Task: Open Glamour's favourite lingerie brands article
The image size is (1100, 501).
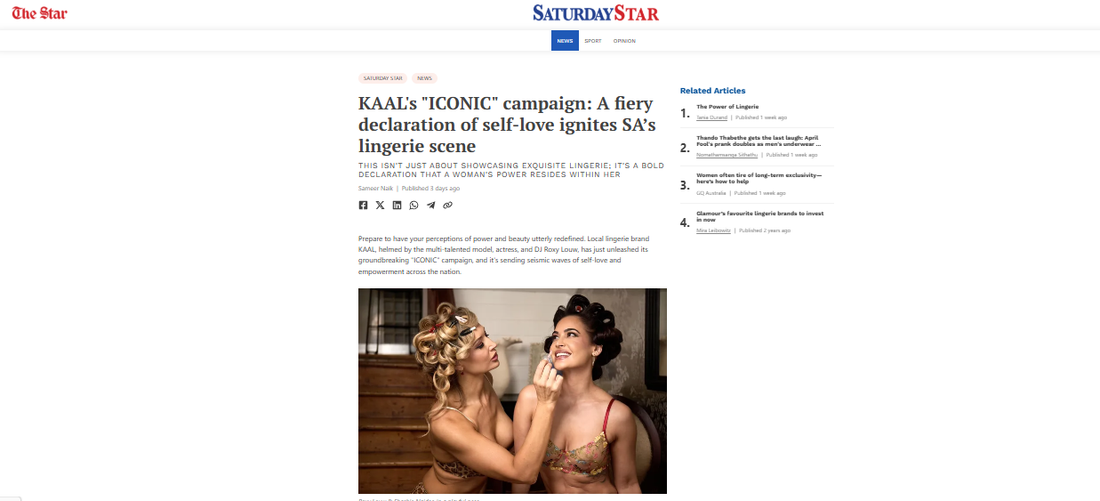Action: tap(760, 216)
